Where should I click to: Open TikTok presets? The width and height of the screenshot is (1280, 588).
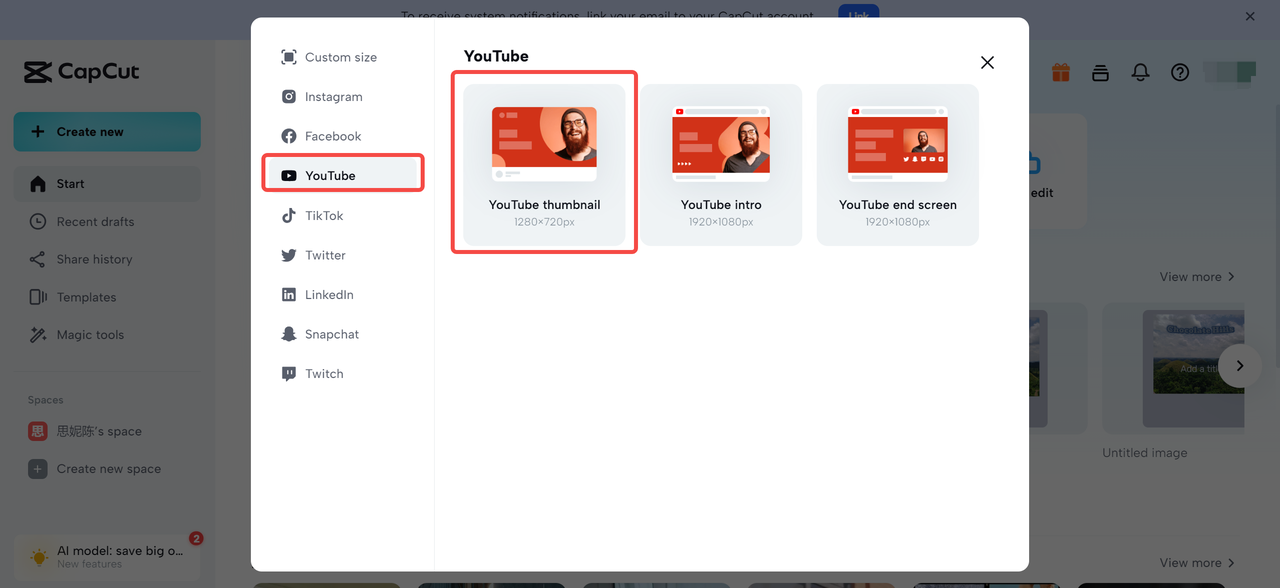(342, 215)
